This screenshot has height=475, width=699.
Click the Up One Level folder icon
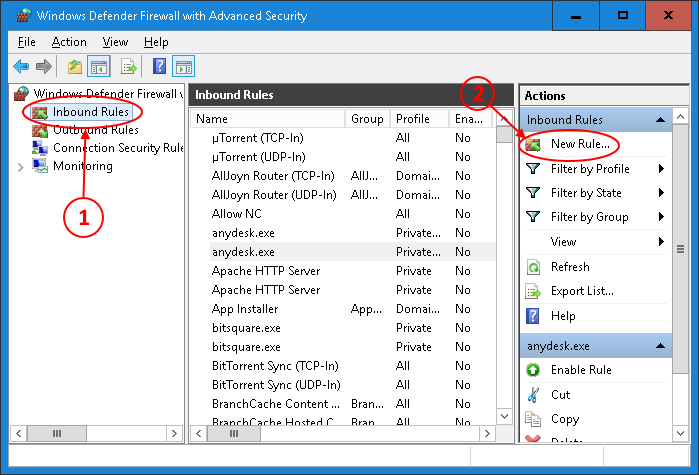(74, 66)
